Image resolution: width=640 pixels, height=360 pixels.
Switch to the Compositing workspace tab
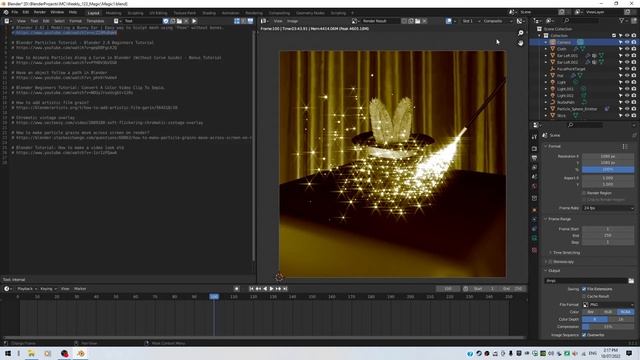click(x=279, y=13)
